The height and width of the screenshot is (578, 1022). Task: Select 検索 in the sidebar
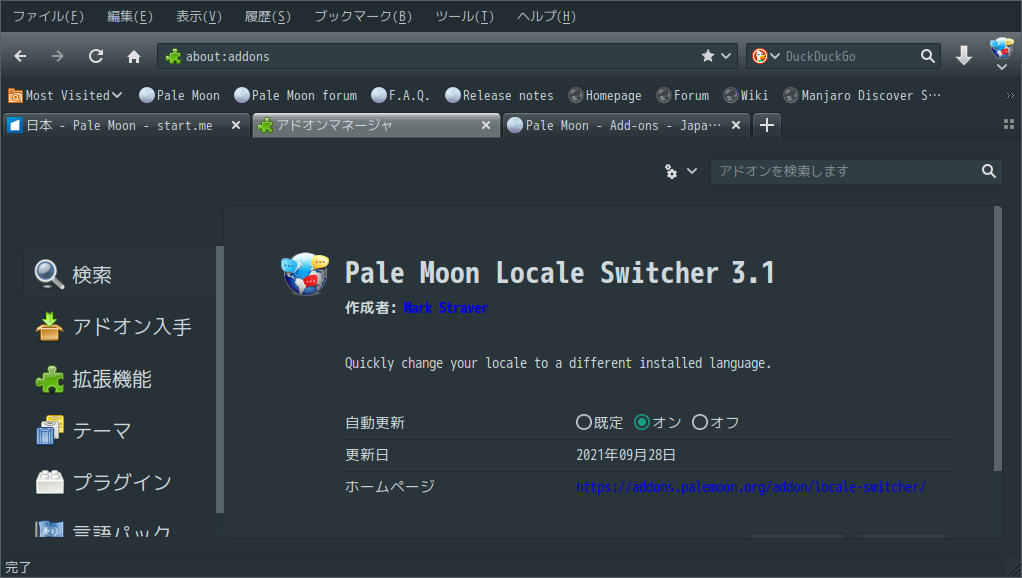[119, 274]
